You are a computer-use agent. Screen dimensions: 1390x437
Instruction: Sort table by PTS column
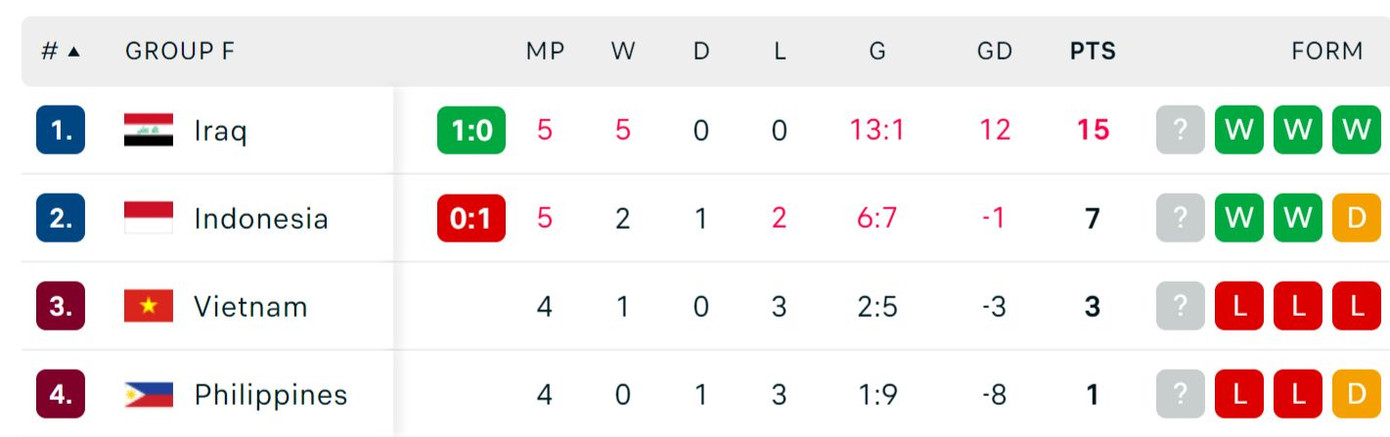pos(1093,51)
